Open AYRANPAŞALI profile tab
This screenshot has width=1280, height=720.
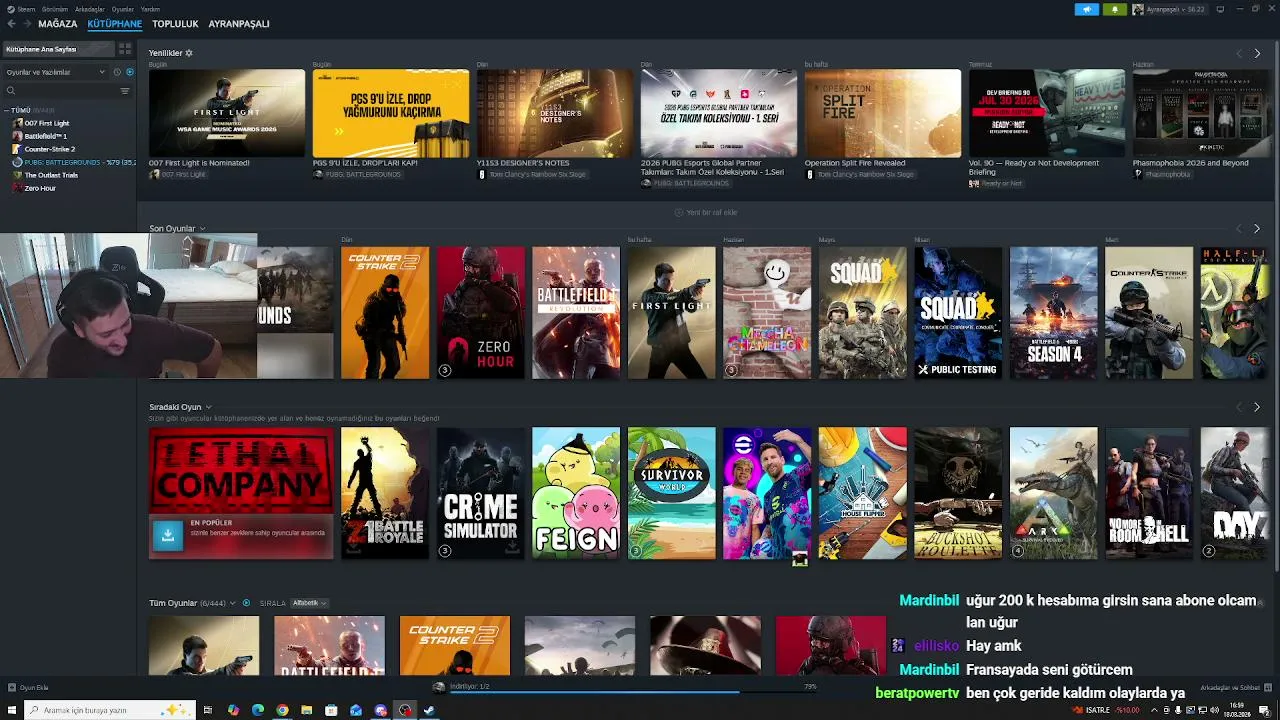coord(239,24)
